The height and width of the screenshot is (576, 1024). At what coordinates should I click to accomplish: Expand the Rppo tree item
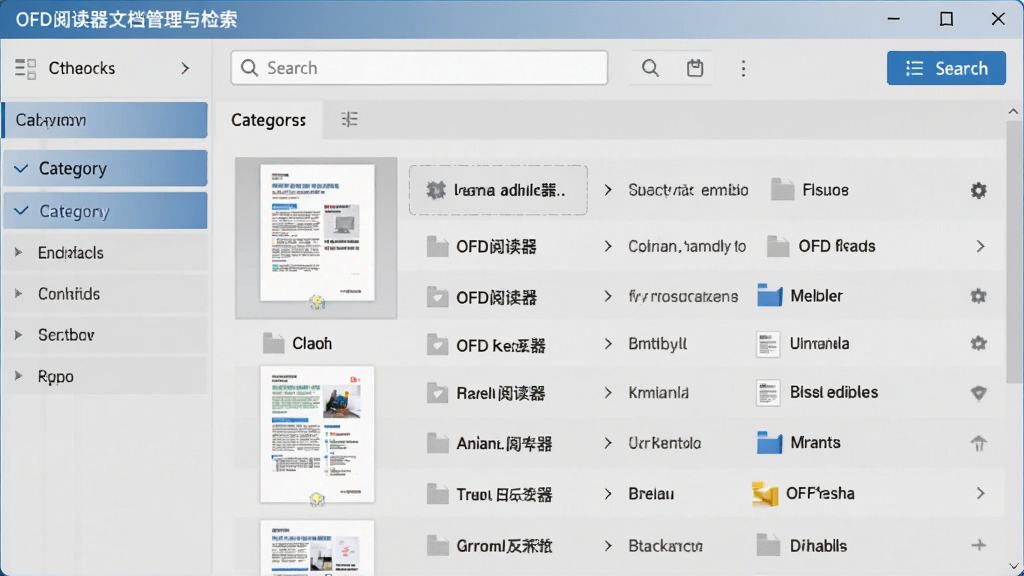click(18, 376)
